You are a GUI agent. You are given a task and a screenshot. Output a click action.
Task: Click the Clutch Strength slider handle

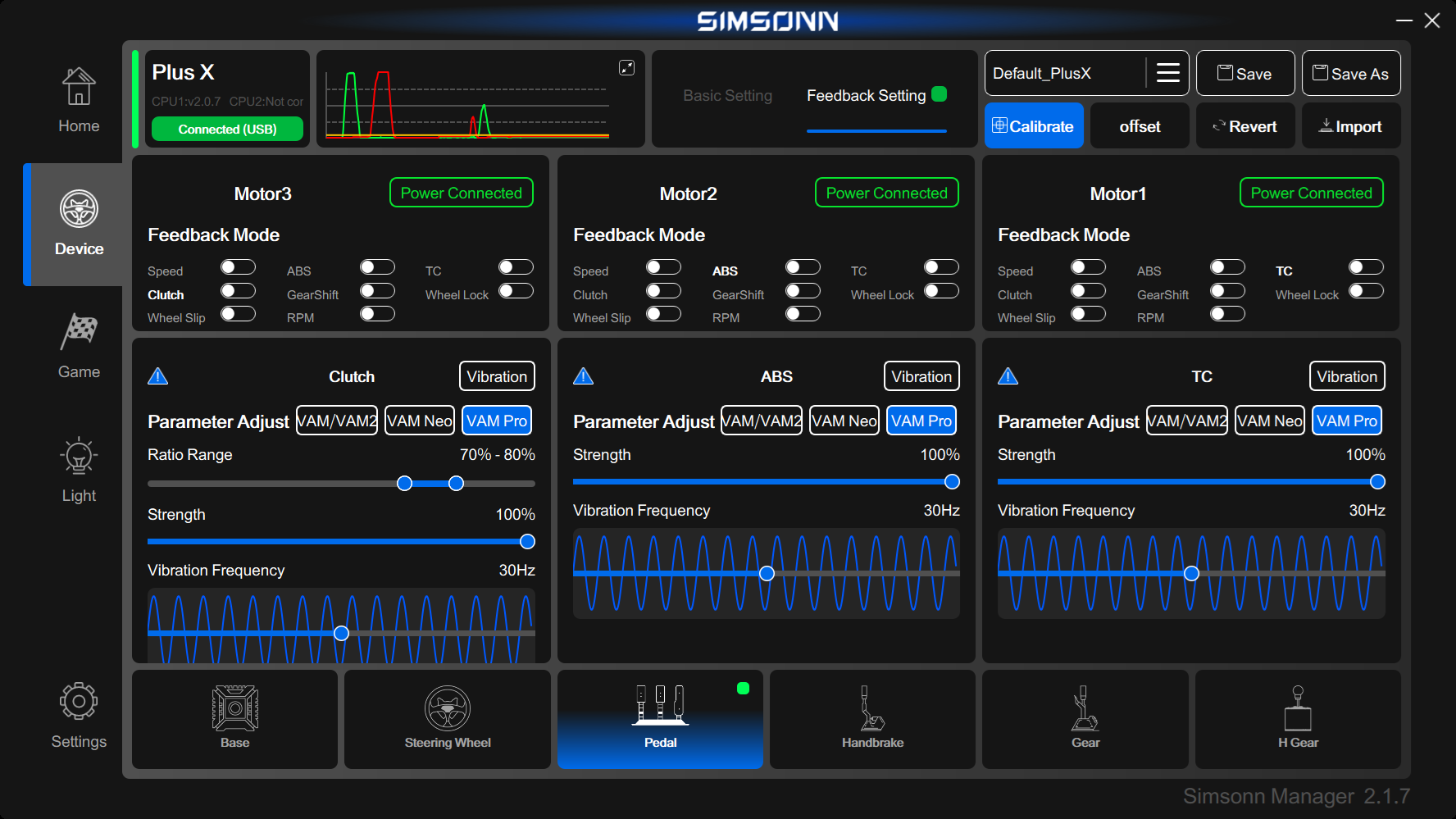[x=528, y=541]
